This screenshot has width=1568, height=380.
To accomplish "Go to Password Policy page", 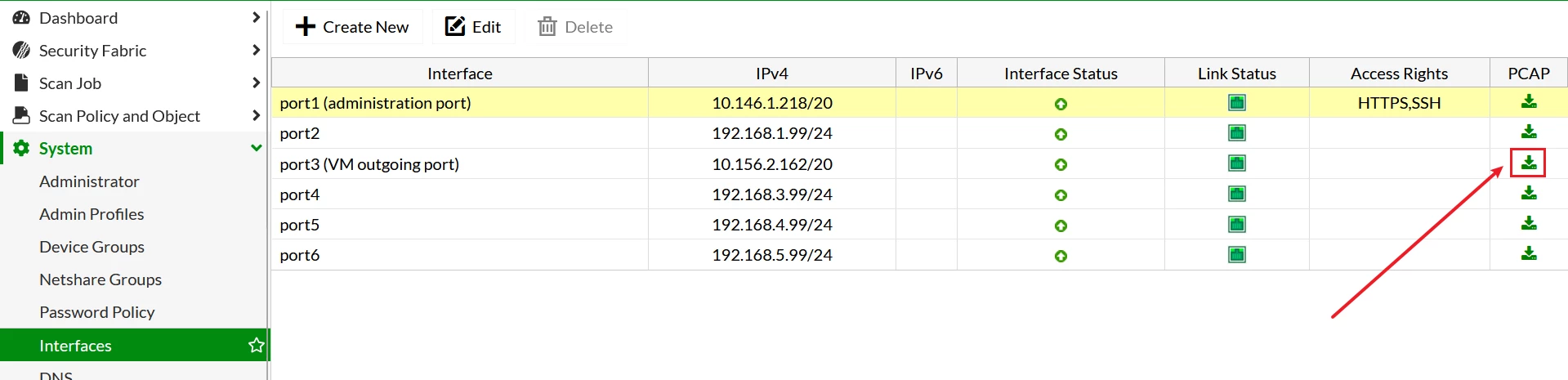I will (x=96, y=312).
